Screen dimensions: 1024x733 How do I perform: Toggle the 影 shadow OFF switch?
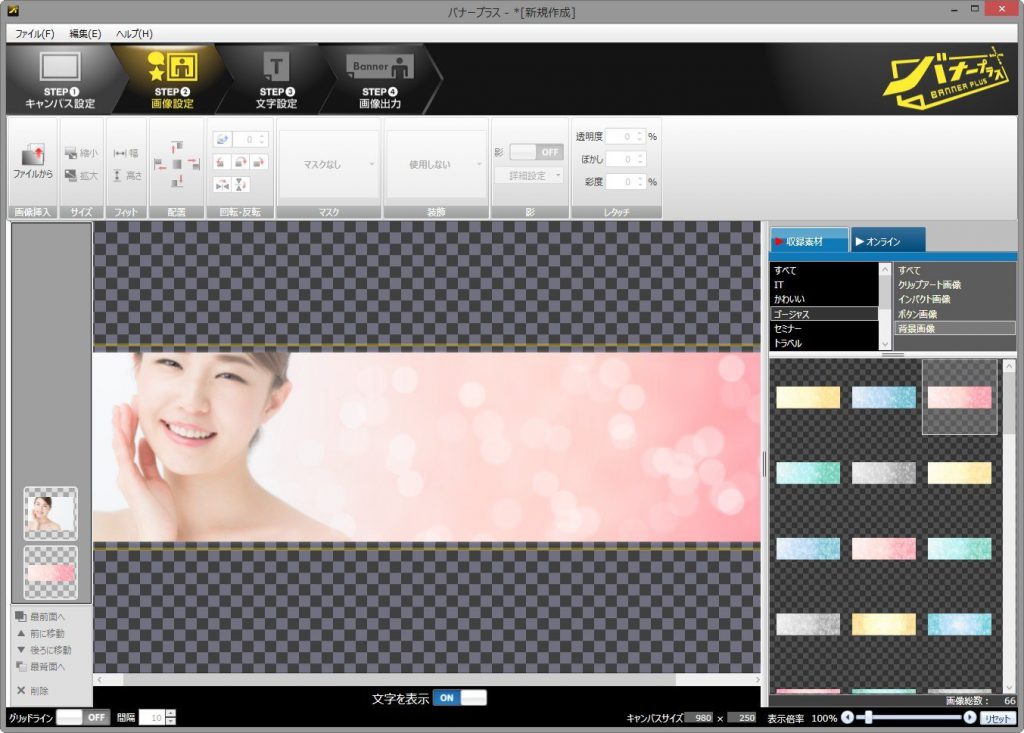coord(536,152)
